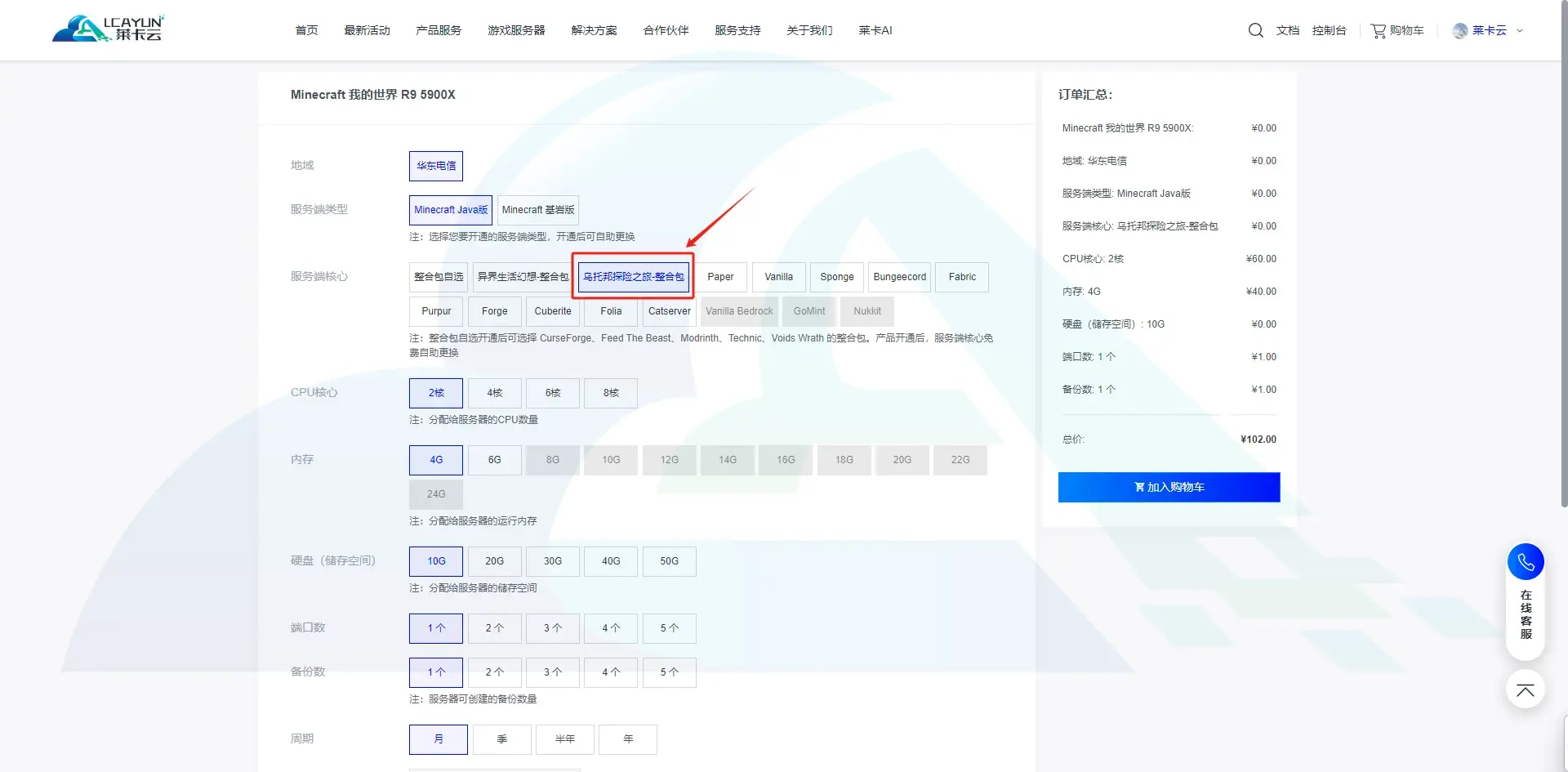The width and height of the screenshot is (1568, 772).
Task: Choose the Bungeecord server core
Action: tap(900, 277)
